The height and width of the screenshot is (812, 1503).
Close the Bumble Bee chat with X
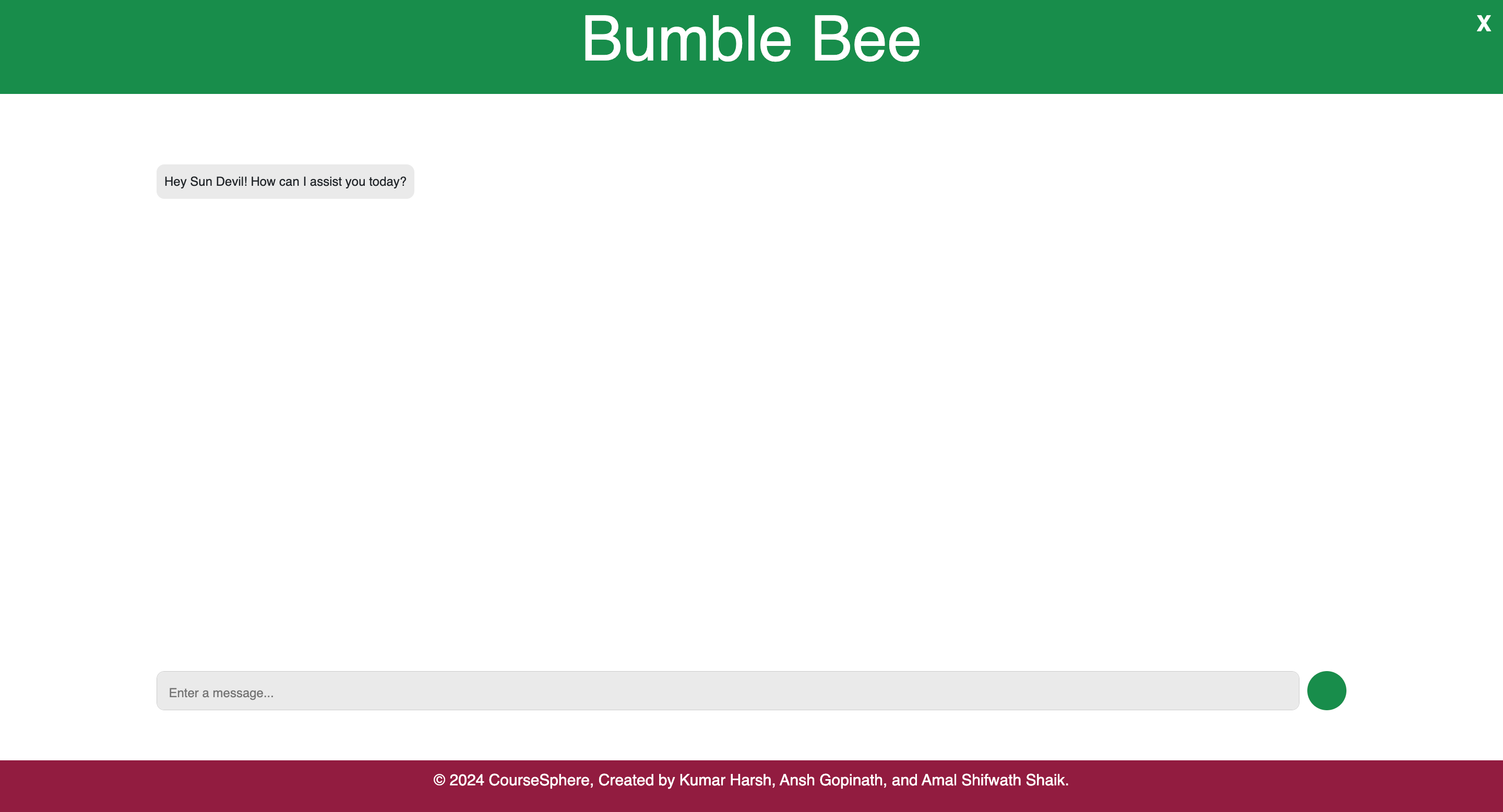pyautogui.click(x=1483, y=23)
